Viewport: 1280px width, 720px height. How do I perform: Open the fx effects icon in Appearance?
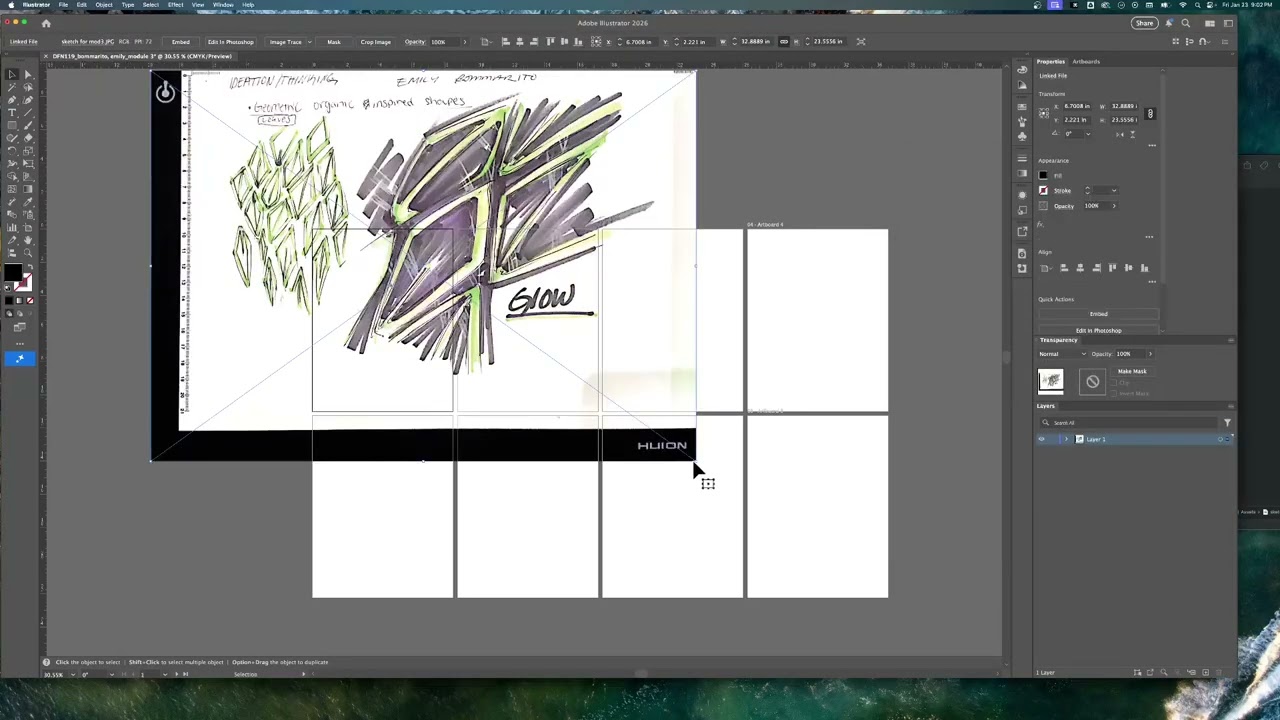(x=1042, y=224)
